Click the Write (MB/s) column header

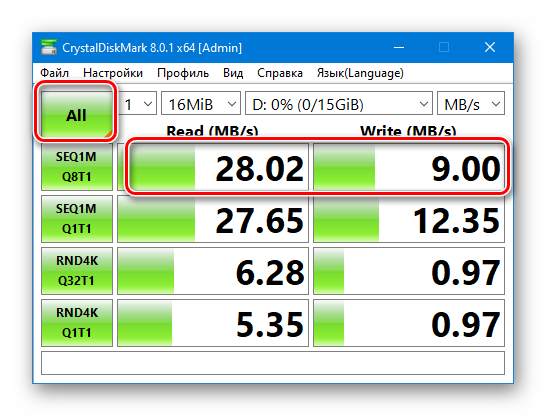408,131
